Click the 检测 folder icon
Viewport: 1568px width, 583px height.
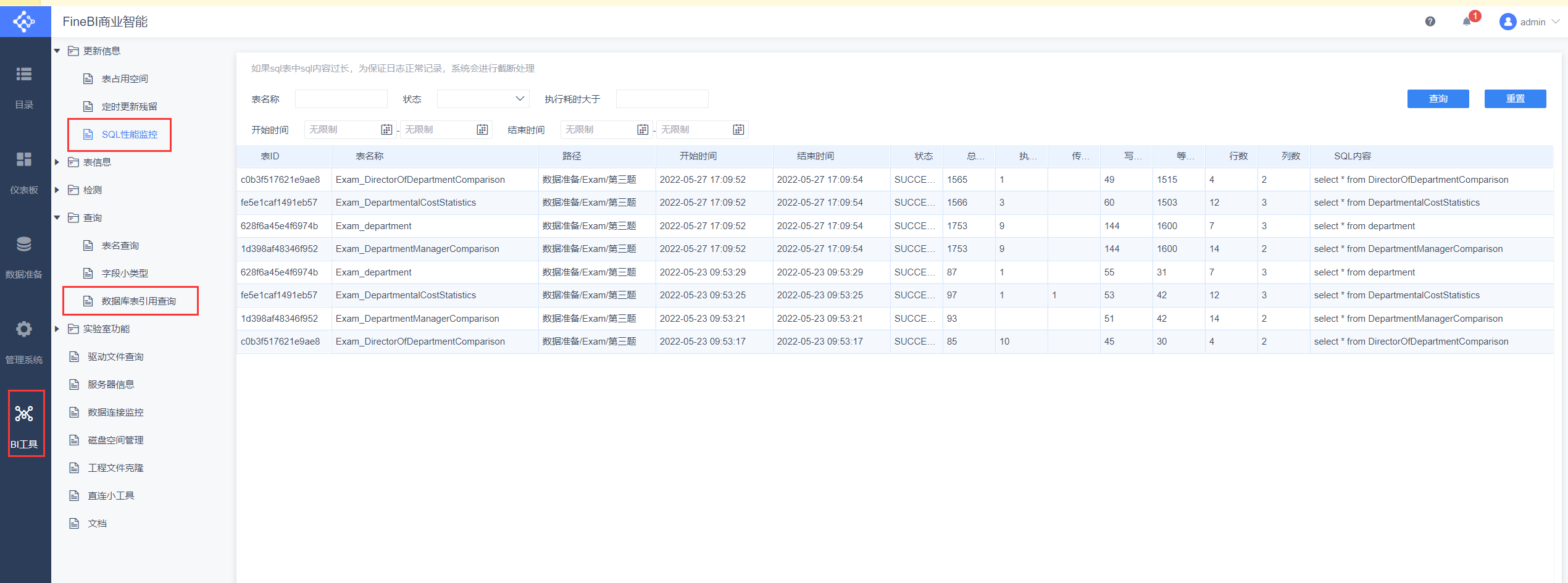(x=73, y=190)
